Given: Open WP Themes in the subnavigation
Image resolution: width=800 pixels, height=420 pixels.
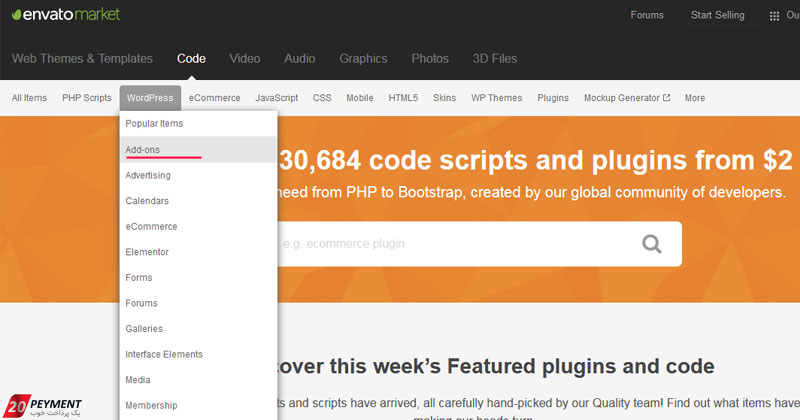Looking at the screenshot, I should 496,97.
